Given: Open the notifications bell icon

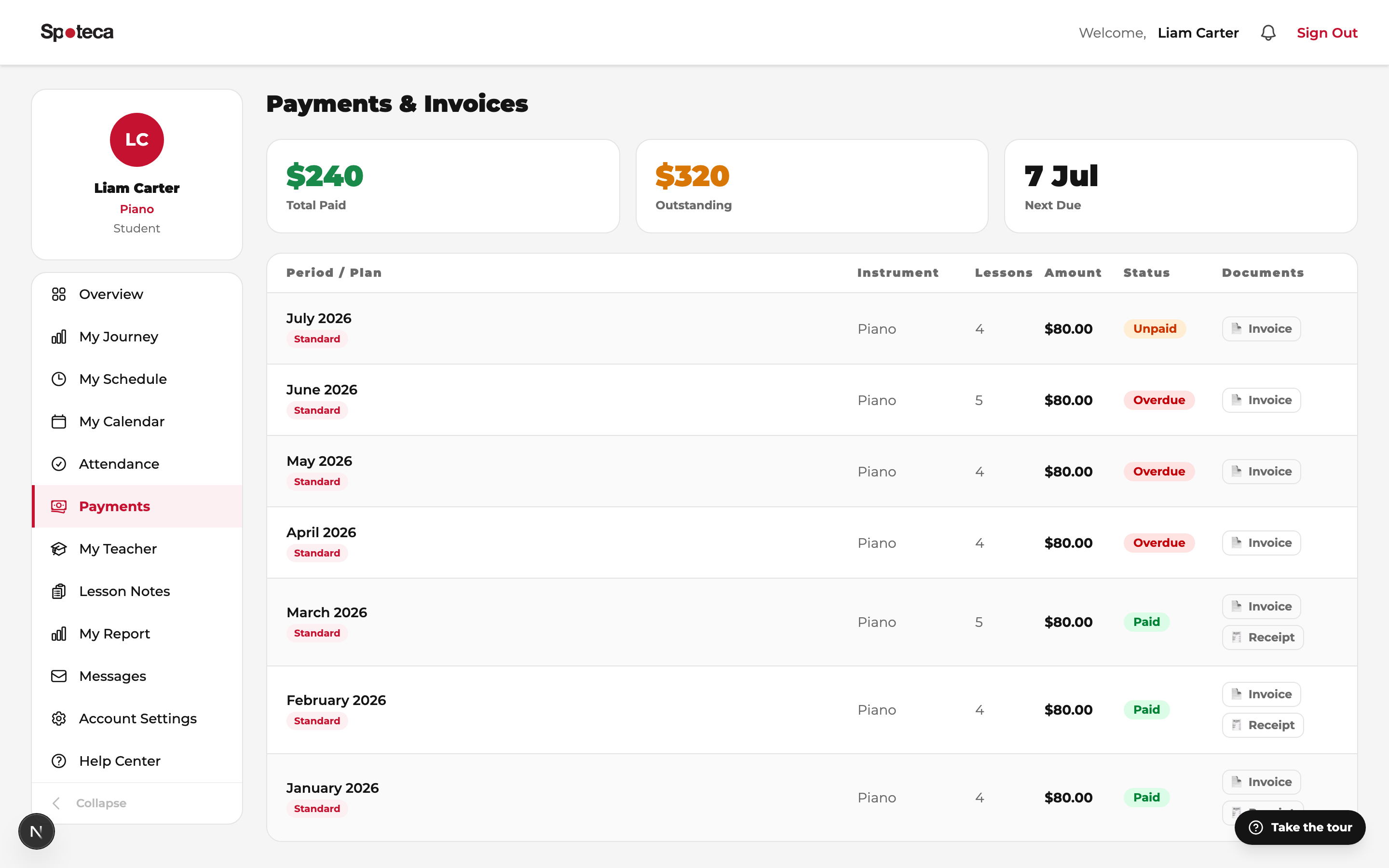Looking at the screenshot, I should [x=1268, y=33].
